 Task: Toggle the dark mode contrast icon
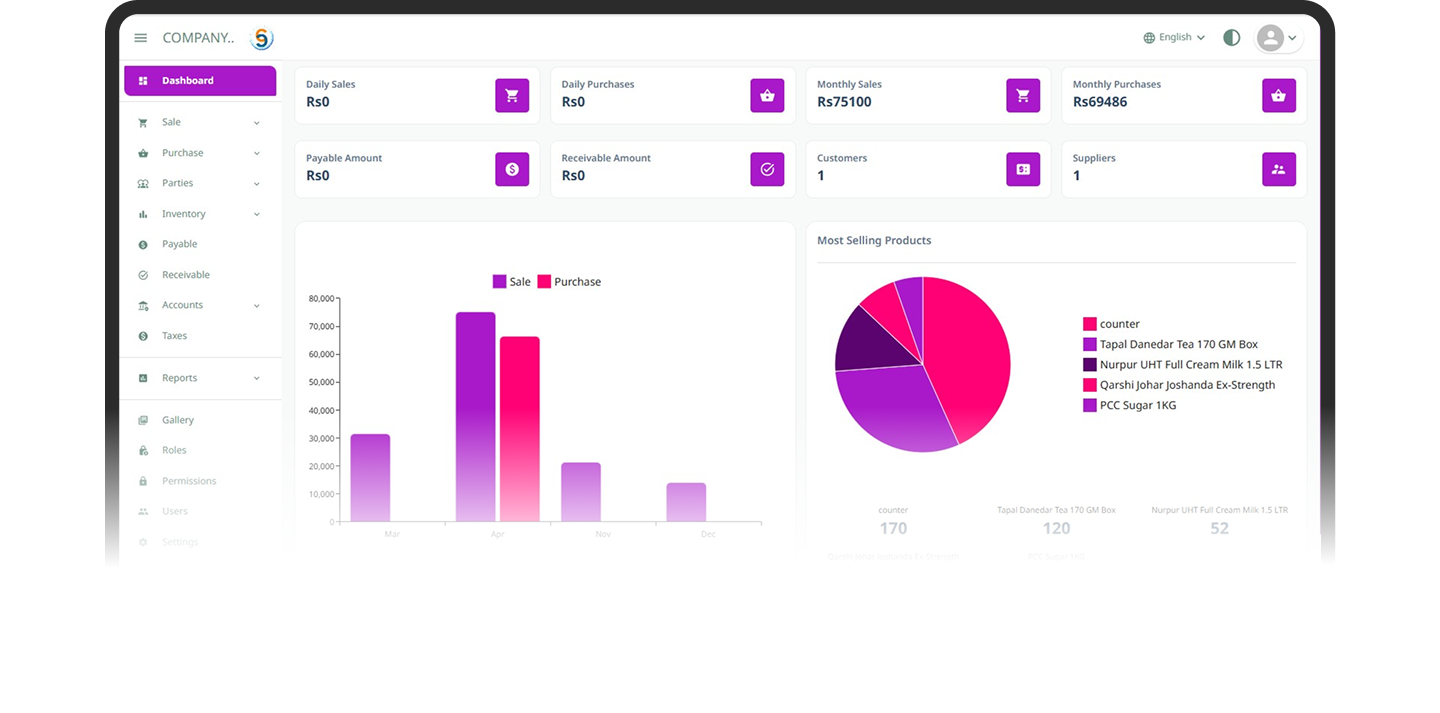coord(1231,37)
